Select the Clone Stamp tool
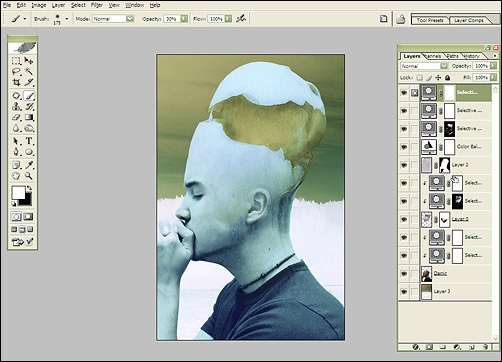This screenshot has height=362, width=502. (16, 107)
